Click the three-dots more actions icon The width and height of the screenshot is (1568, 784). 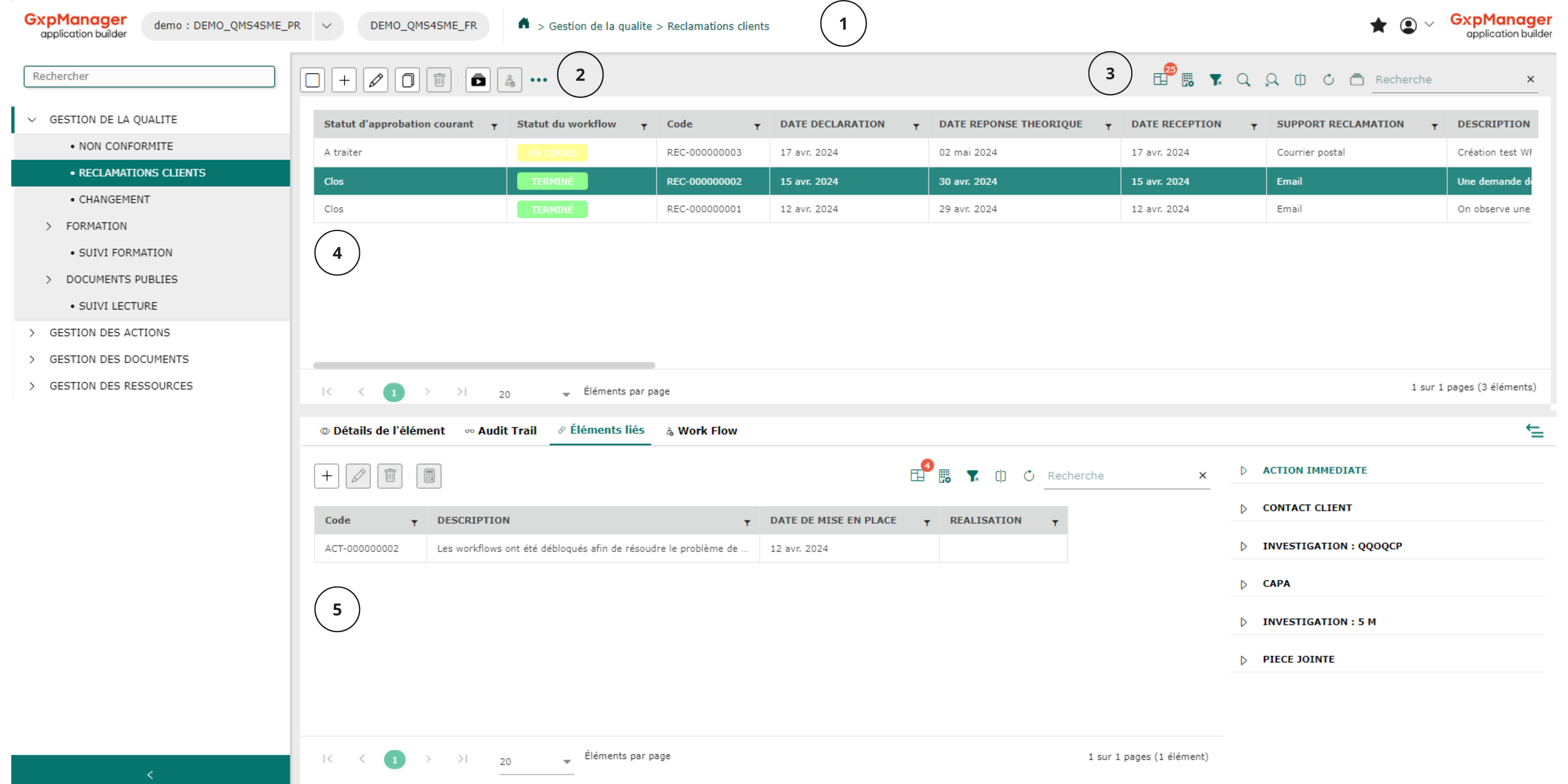tap(538, 80)
